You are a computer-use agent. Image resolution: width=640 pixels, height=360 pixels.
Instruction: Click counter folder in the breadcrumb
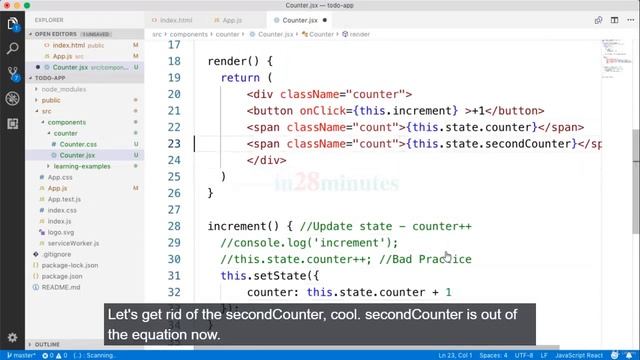point(227,34)
